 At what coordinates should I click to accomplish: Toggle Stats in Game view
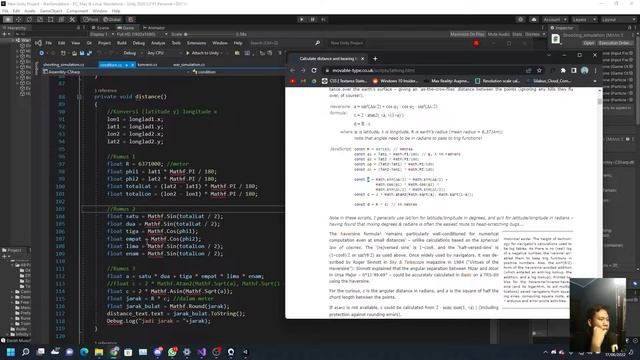point(517,34)
